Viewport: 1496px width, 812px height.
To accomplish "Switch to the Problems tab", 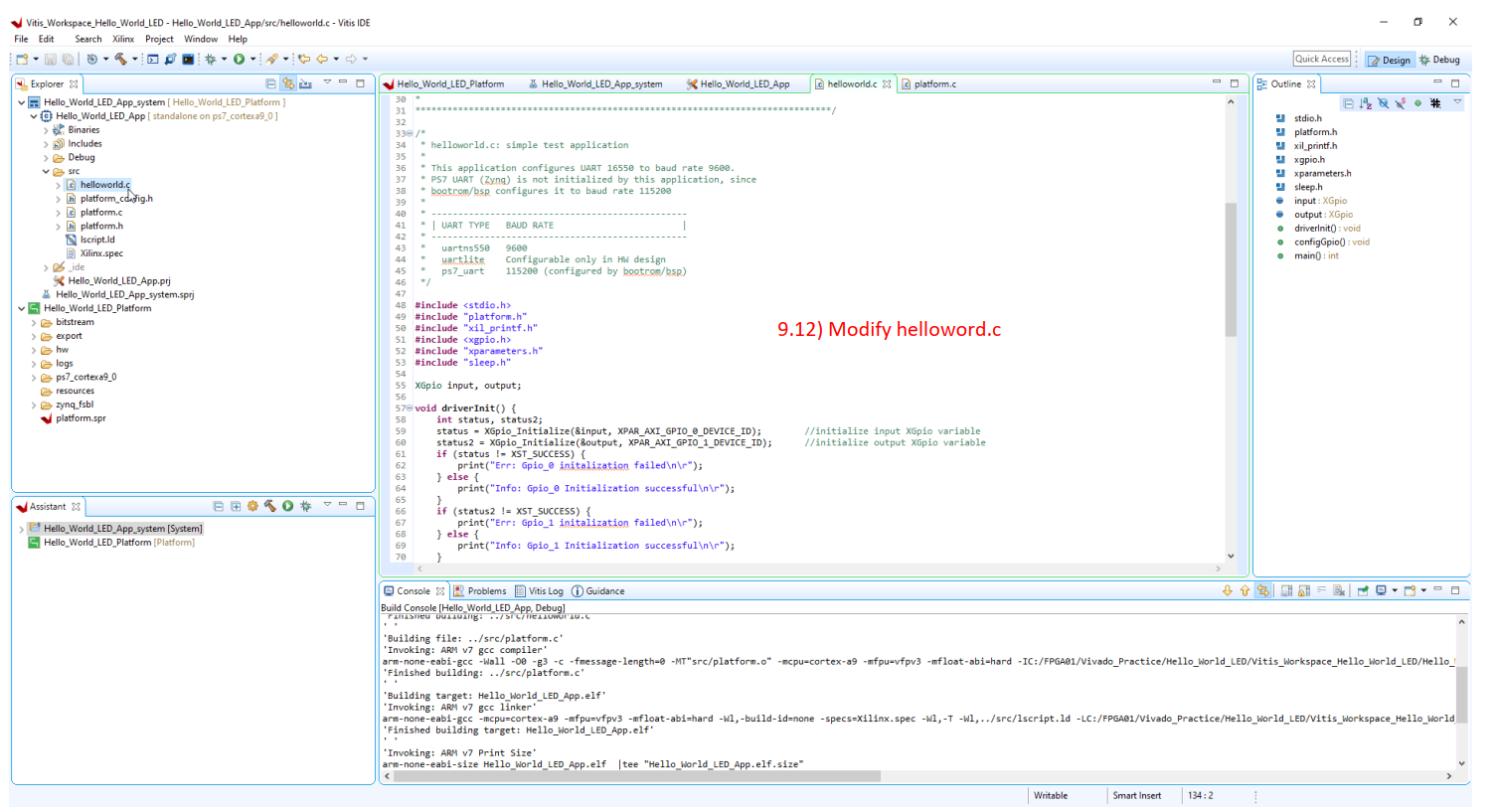I will 480,591.
